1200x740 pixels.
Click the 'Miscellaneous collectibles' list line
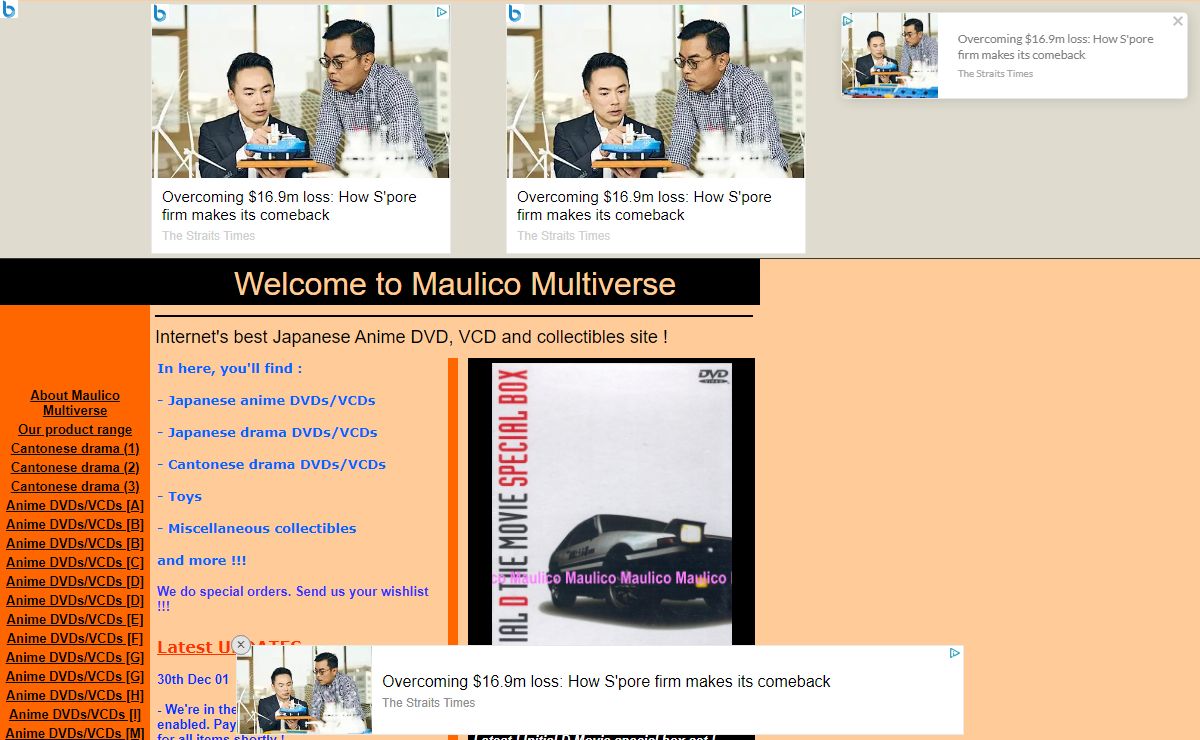coord(256,528)
